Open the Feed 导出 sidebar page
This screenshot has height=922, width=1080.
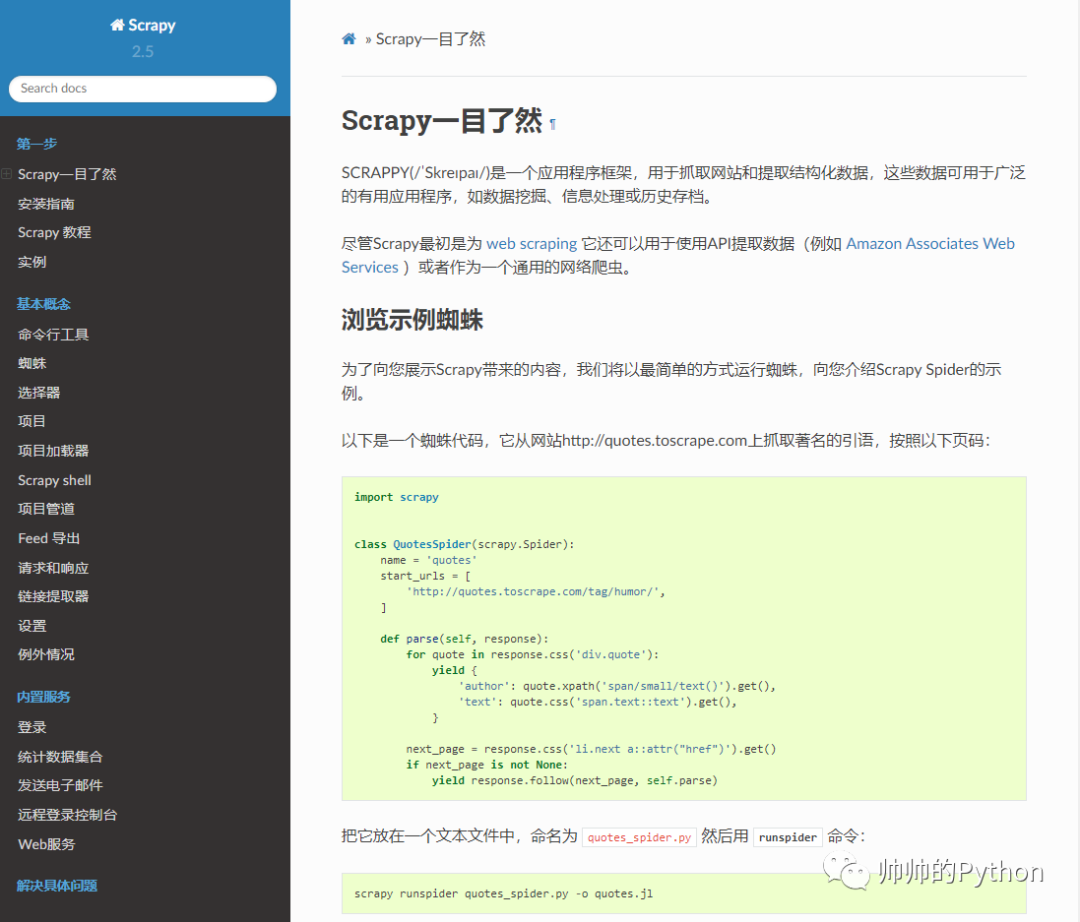[x=49, y=538]
